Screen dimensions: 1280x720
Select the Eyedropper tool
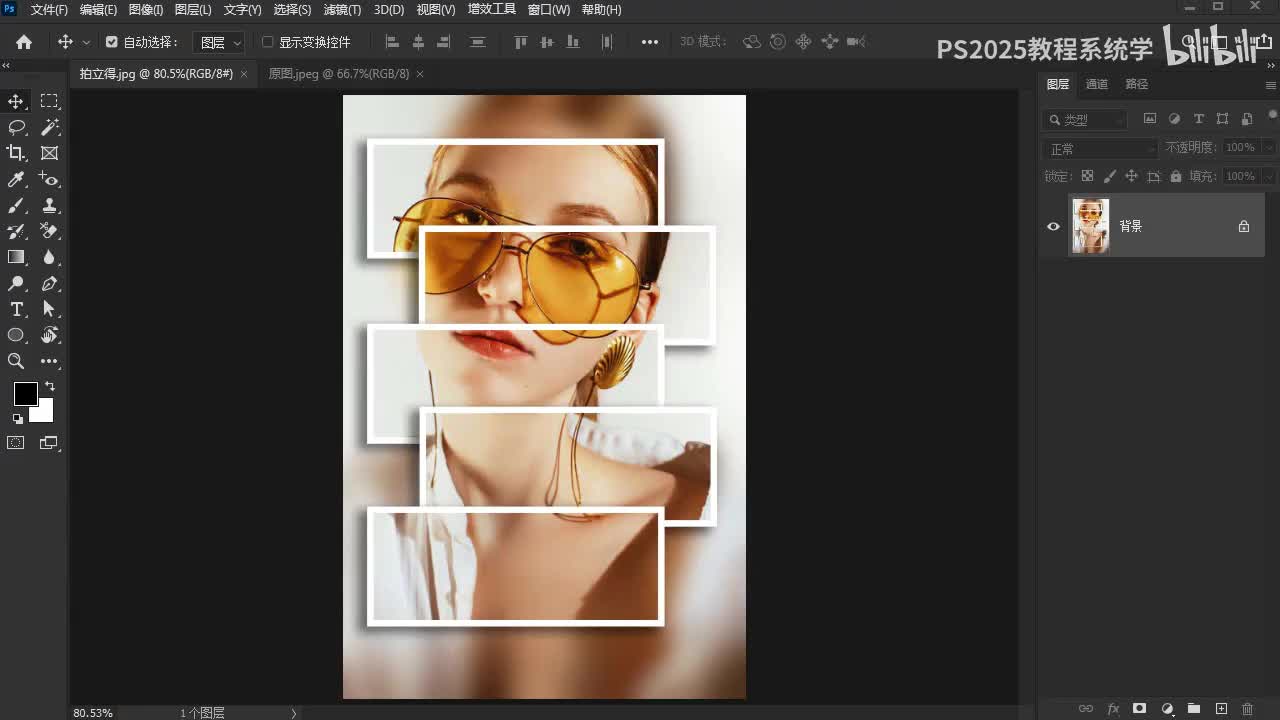pos(16,179)
